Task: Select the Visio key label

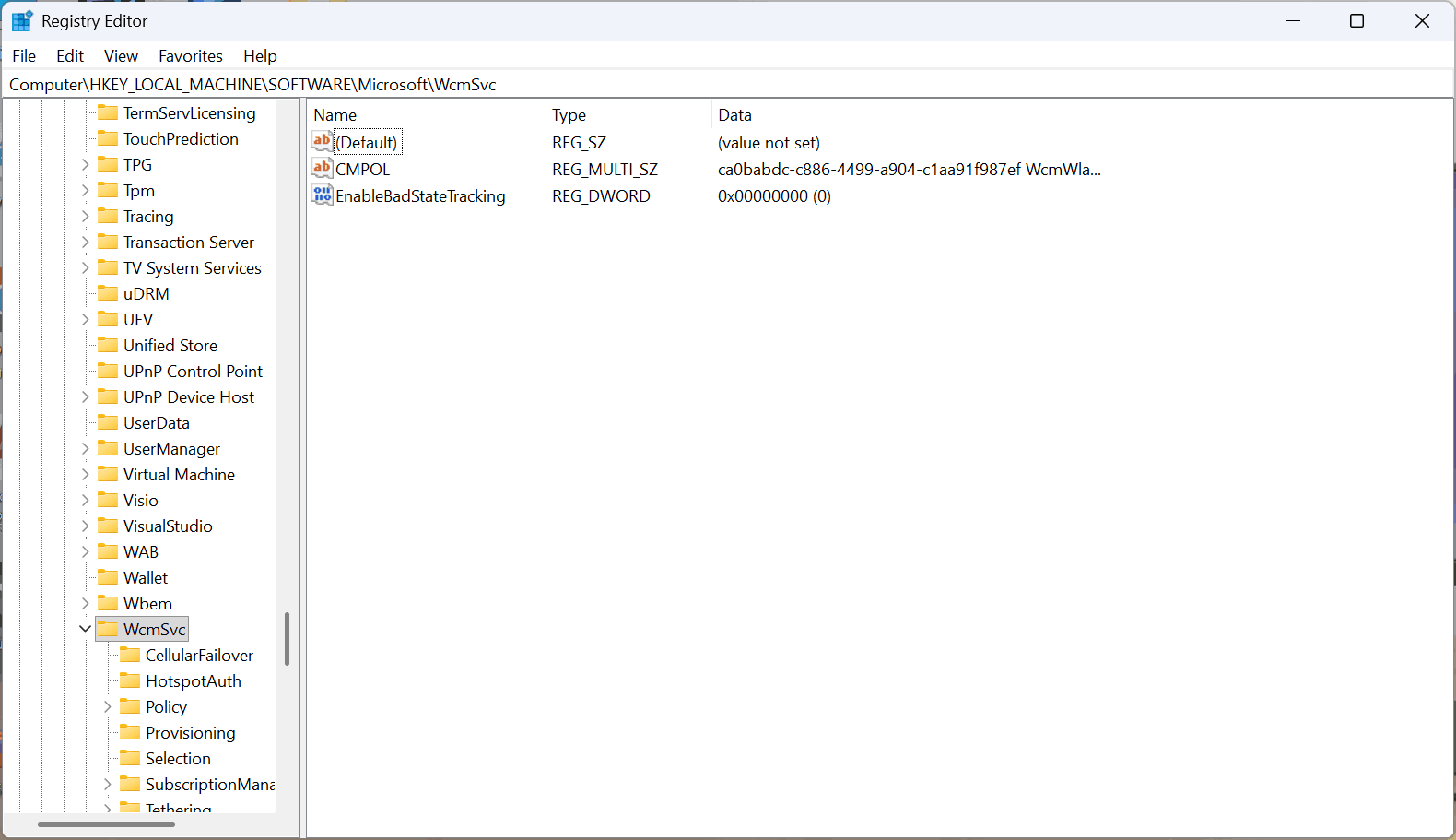Action: click(141, 501)
